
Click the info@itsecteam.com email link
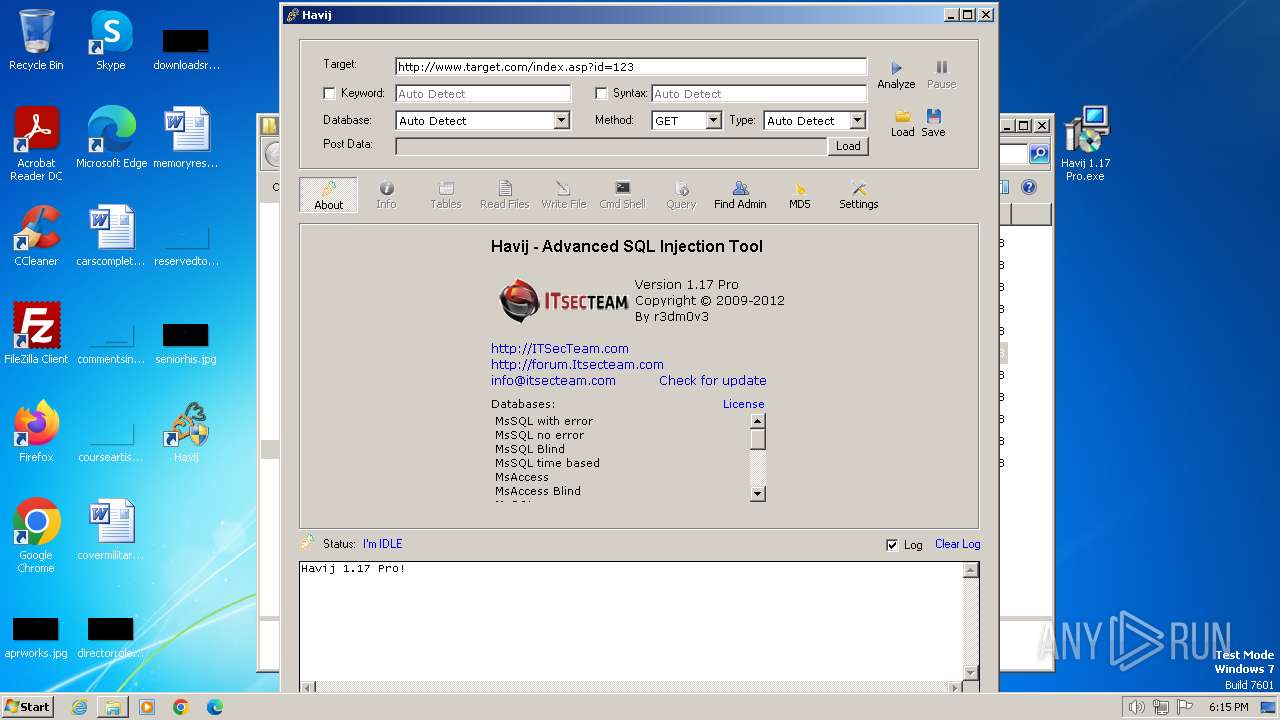(x=553, y=380)
